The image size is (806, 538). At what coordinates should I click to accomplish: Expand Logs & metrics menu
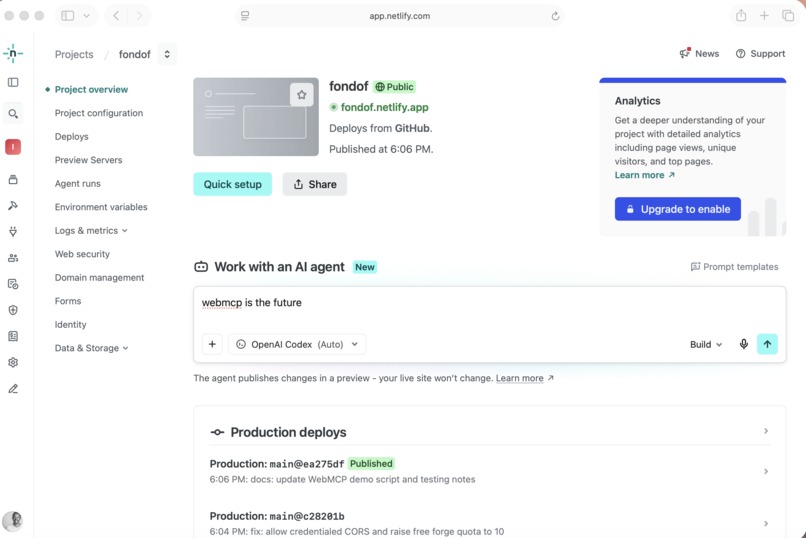click(x=91, y=230)
